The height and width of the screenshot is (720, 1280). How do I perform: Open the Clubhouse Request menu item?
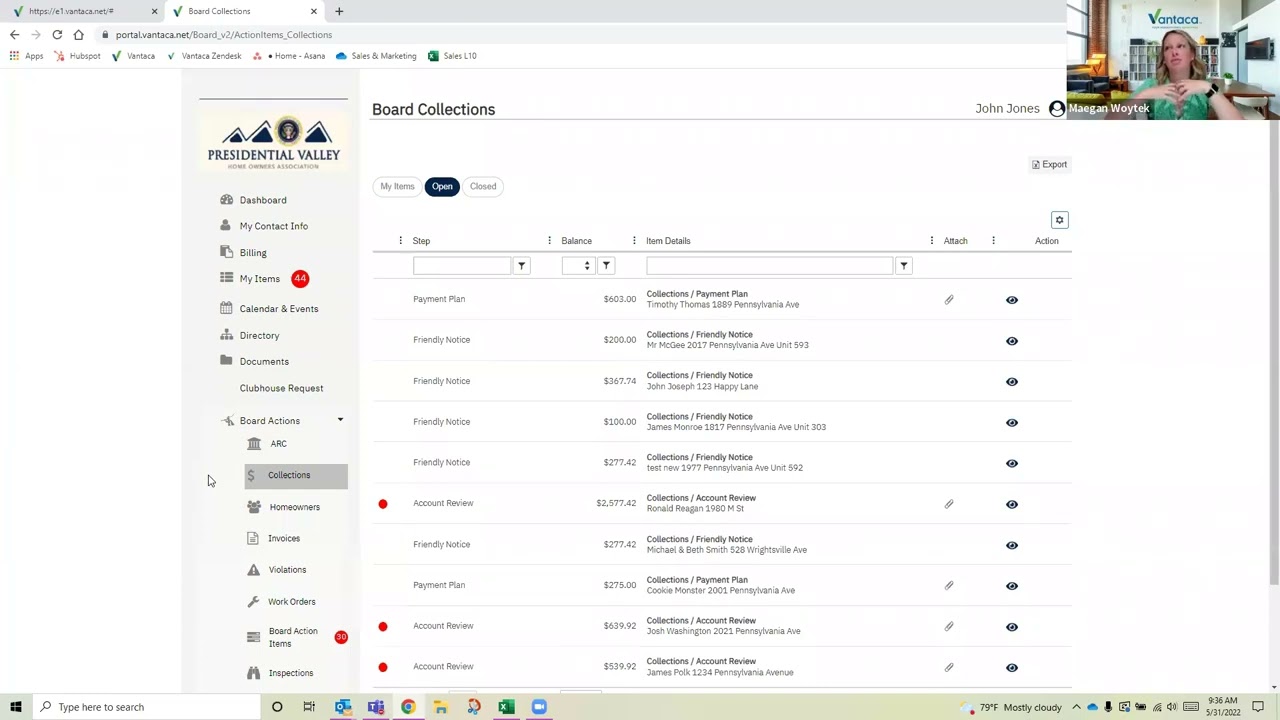281,388
